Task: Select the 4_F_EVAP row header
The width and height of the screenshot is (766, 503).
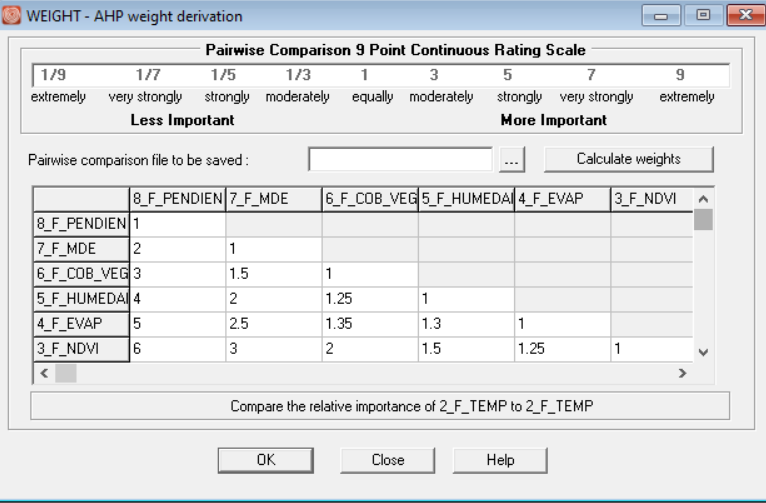Action: [x=81, y=324]
